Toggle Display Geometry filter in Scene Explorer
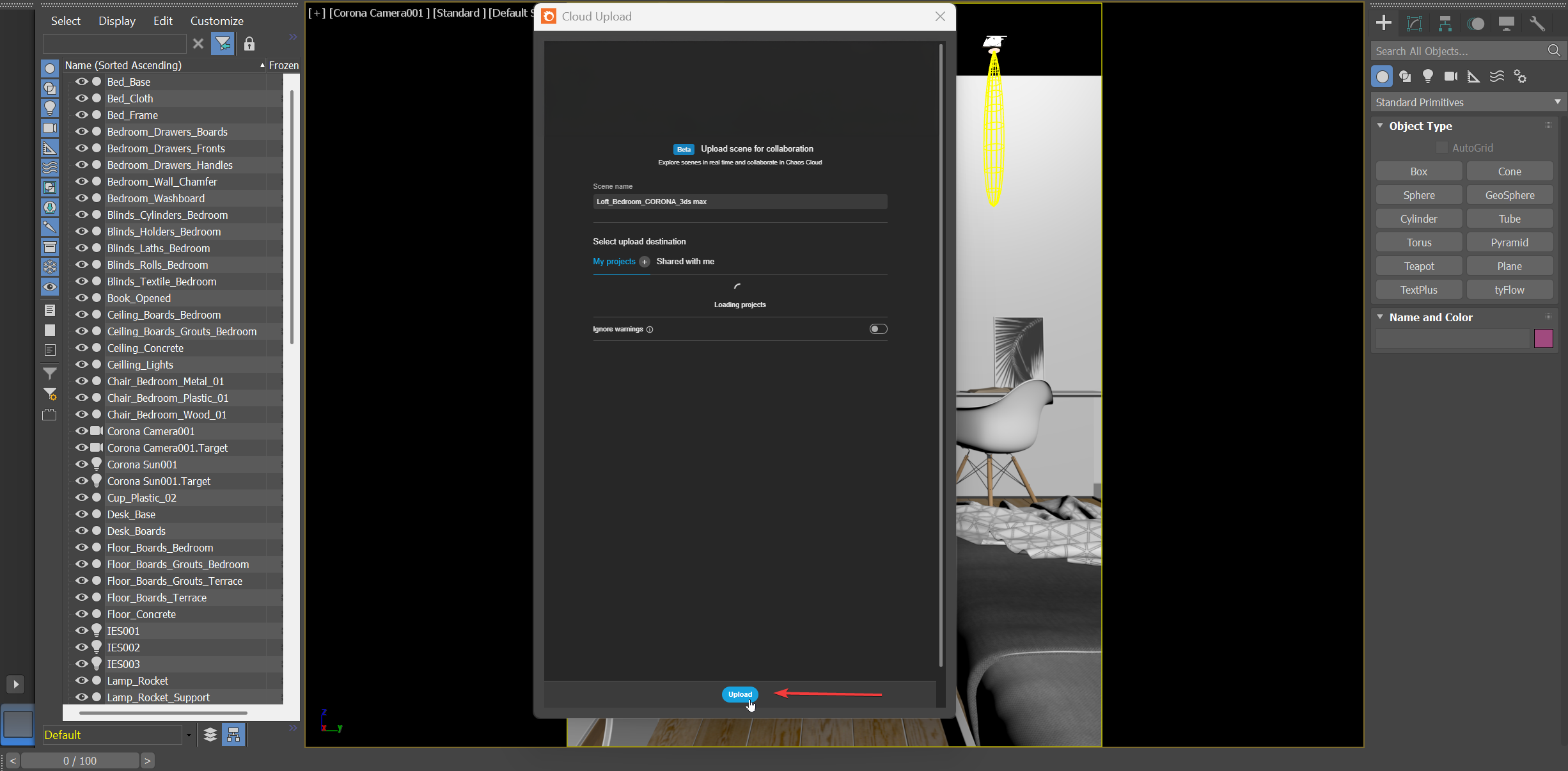Viewport: 1568px width, 771px height. (x=50, y=68)
